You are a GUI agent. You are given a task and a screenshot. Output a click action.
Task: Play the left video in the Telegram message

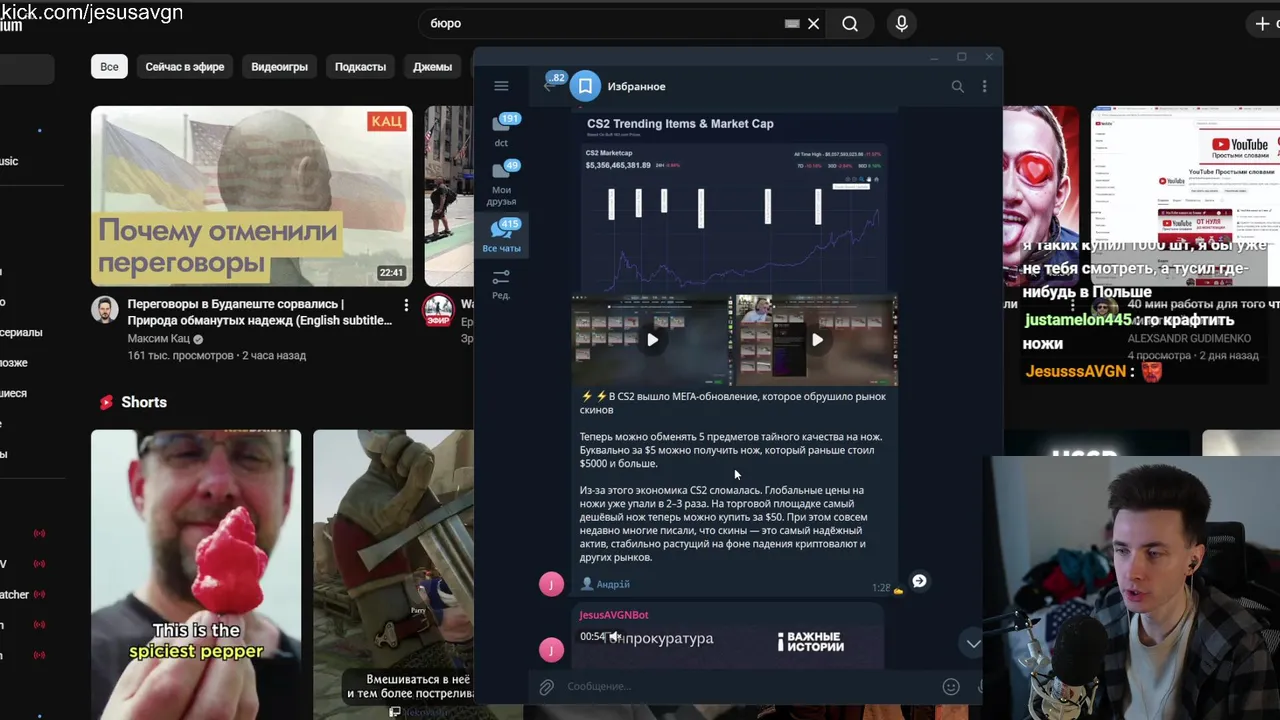click(652, 339)
